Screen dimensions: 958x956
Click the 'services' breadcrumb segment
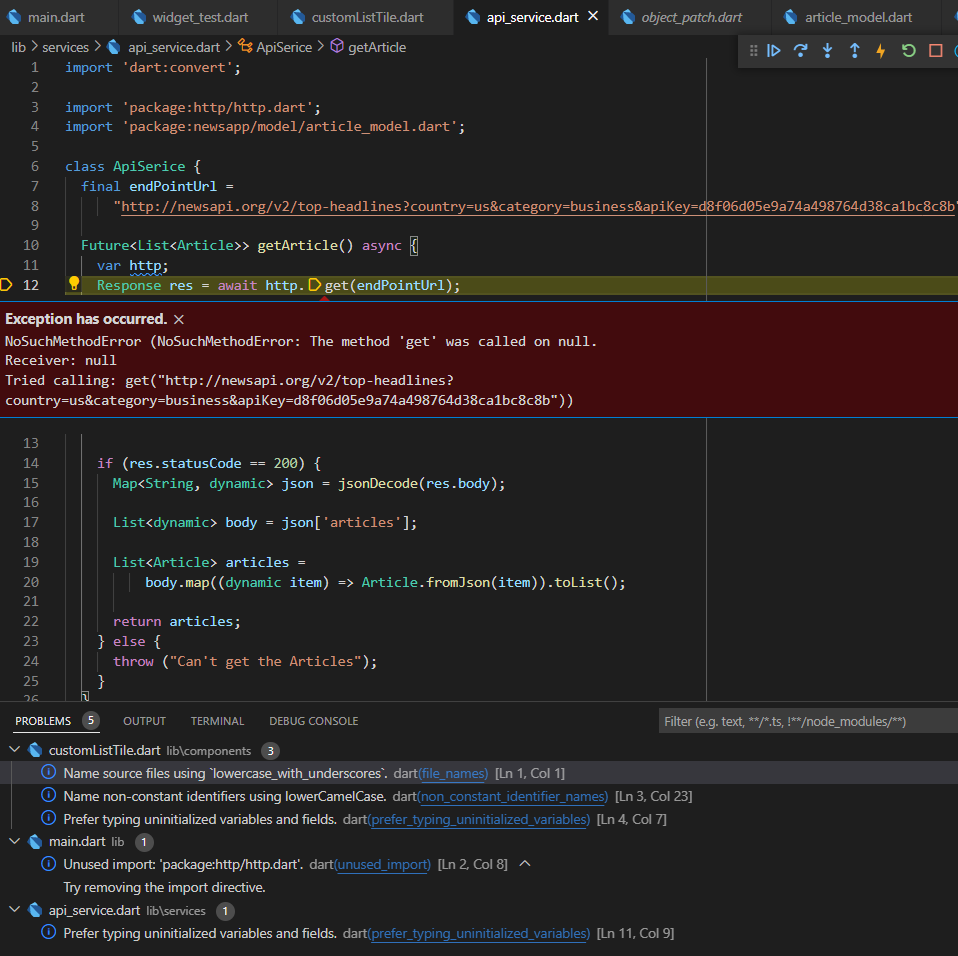65,47
